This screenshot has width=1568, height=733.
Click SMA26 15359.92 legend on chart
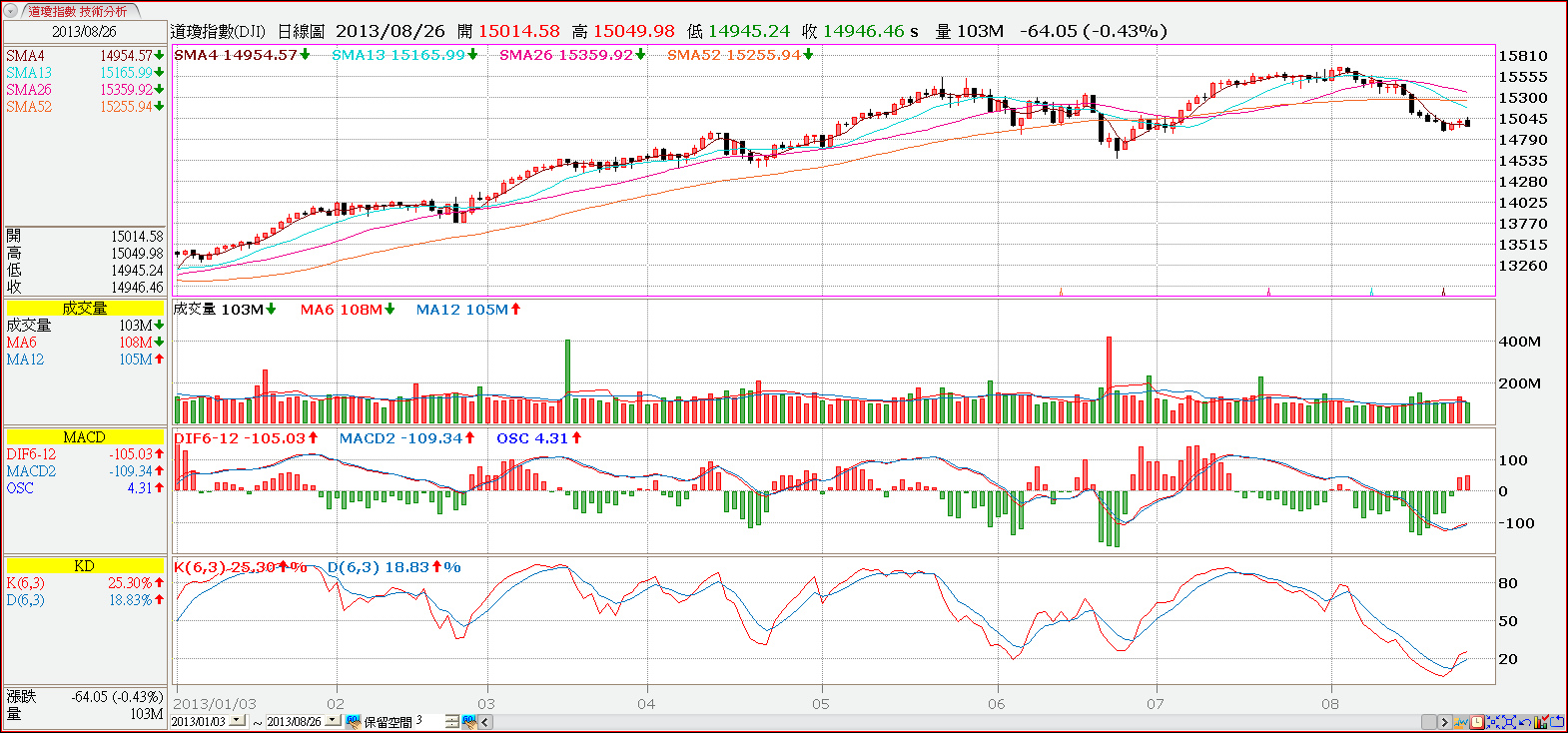tap(572, 55)
